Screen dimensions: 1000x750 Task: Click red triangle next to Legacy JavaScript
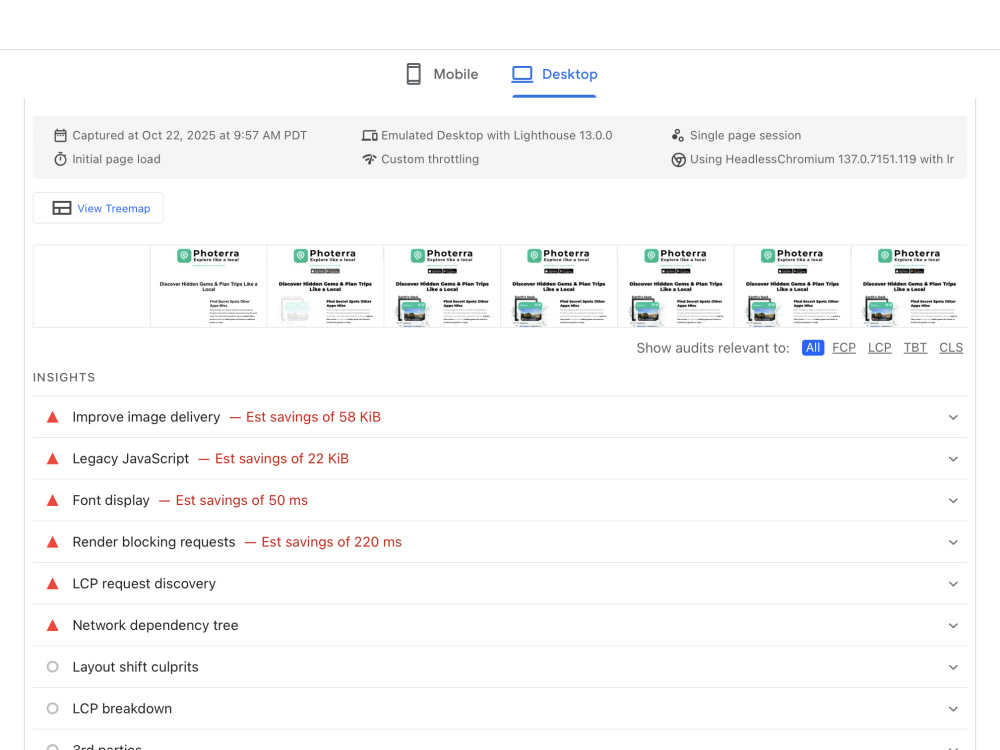53,459
